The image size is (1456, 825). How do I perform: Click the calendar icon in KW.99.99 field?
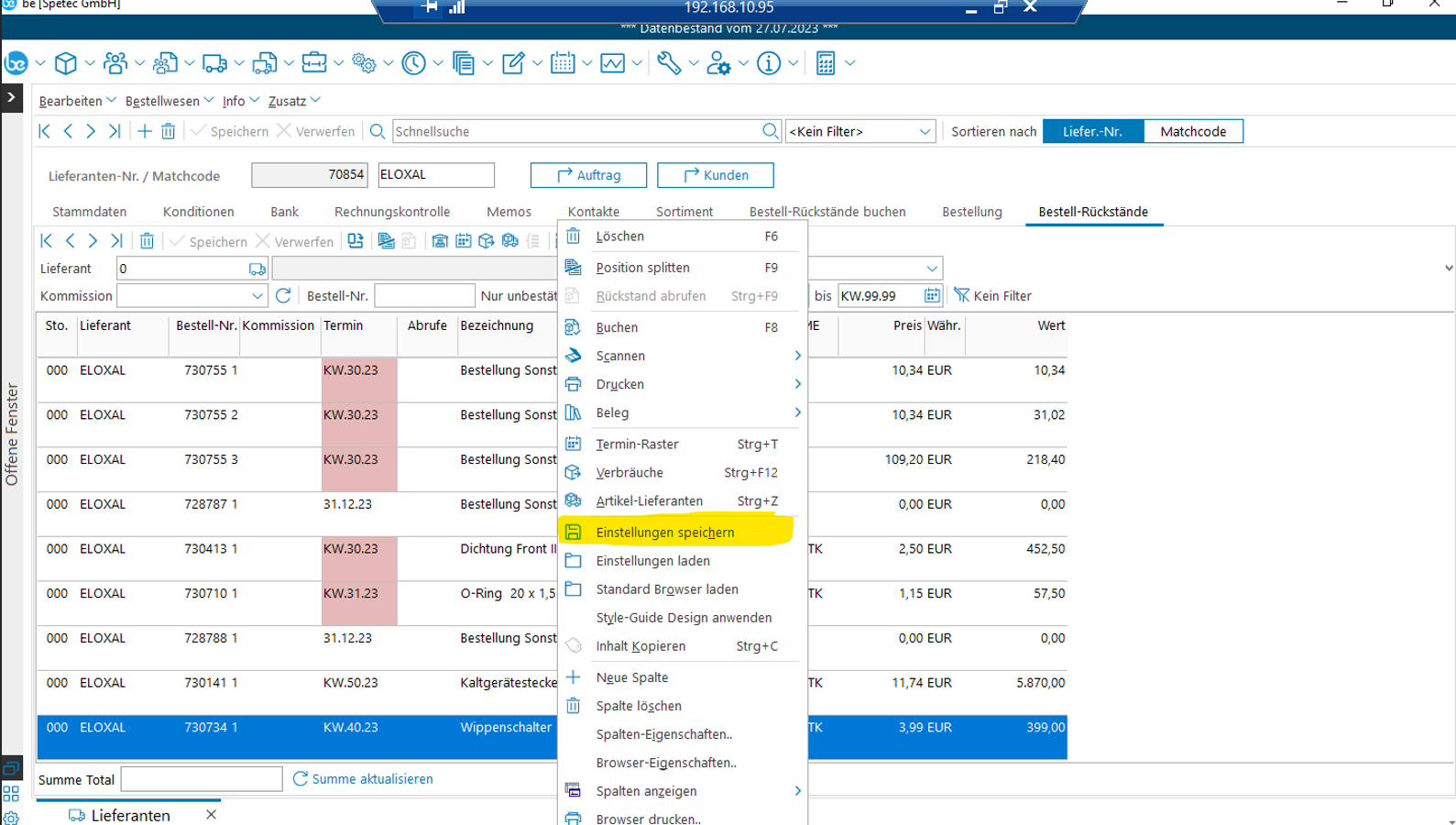(931, 295)
